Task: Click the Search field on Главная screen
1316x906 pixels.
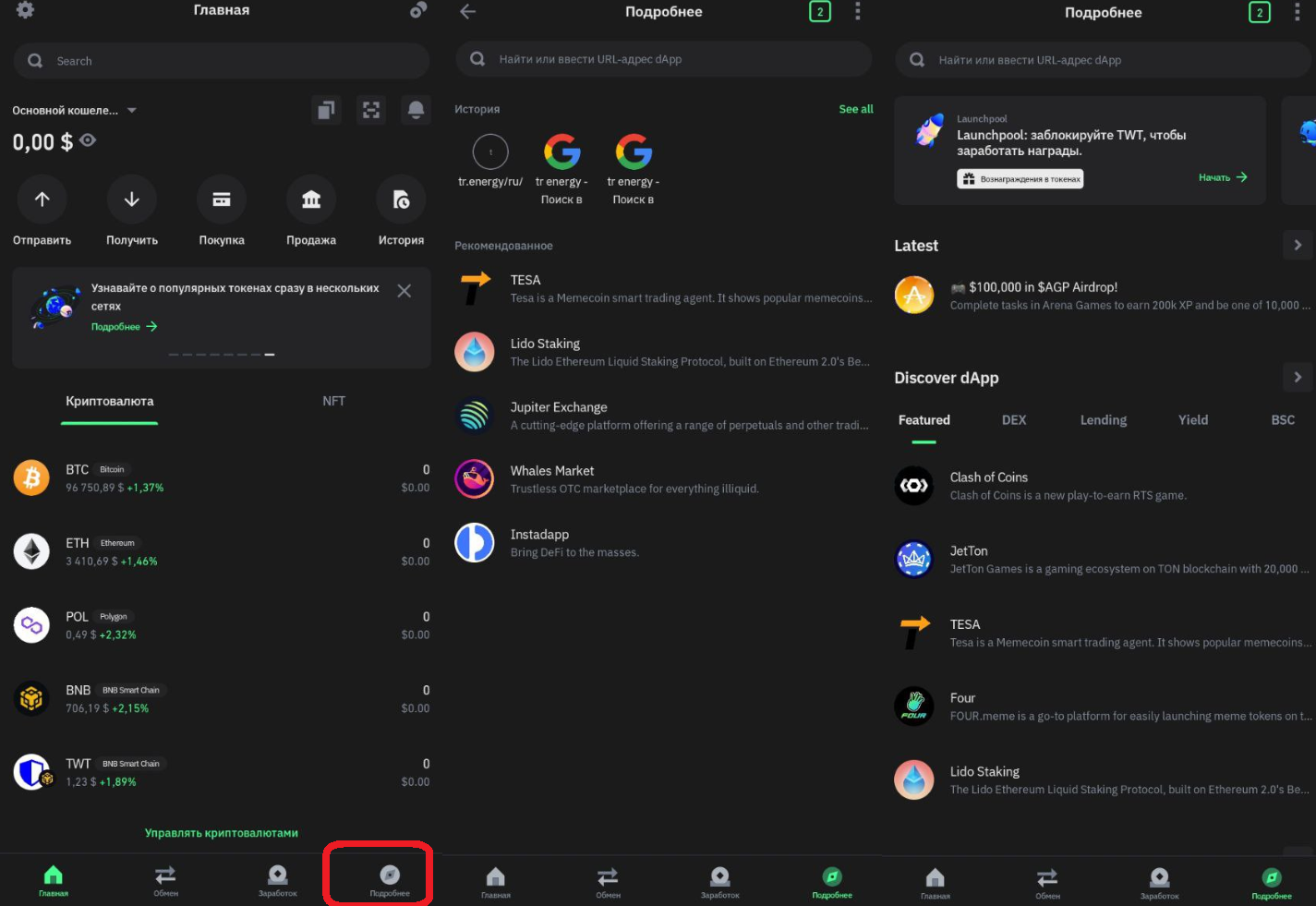Action: (222, 61)
